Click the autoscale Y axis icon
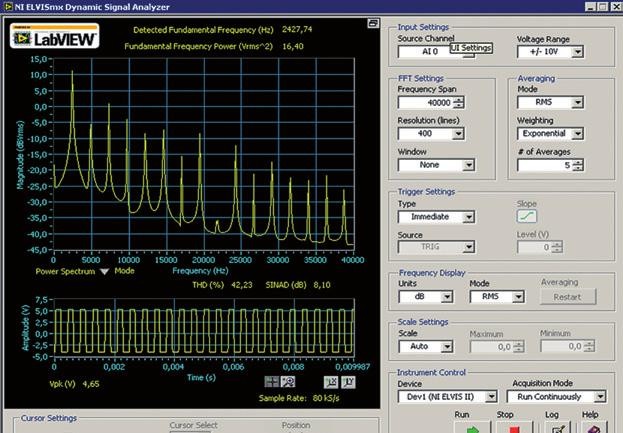 point(348,382)
